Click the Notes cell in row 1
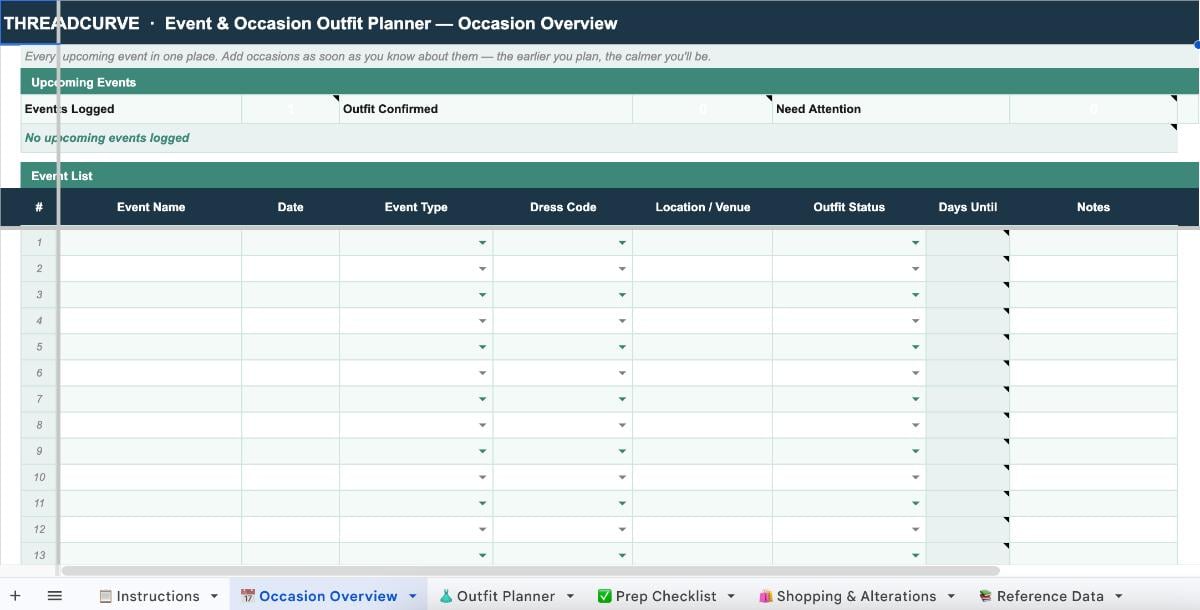The image size is (1200, 610). click(x=1093, y=242)
